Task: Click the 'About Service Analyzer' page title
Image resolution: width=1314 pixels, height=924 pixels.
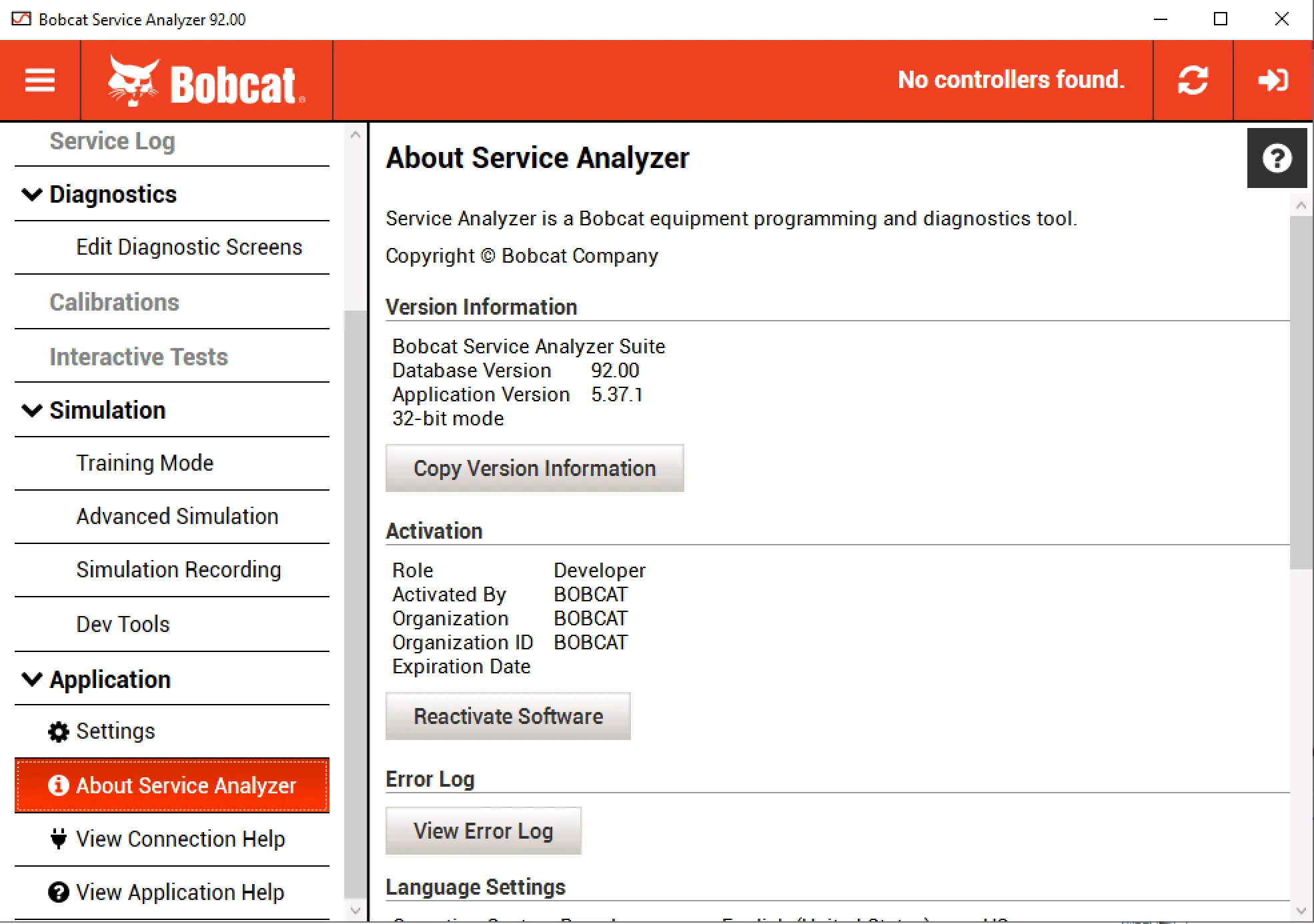Action: coord(537,159)
